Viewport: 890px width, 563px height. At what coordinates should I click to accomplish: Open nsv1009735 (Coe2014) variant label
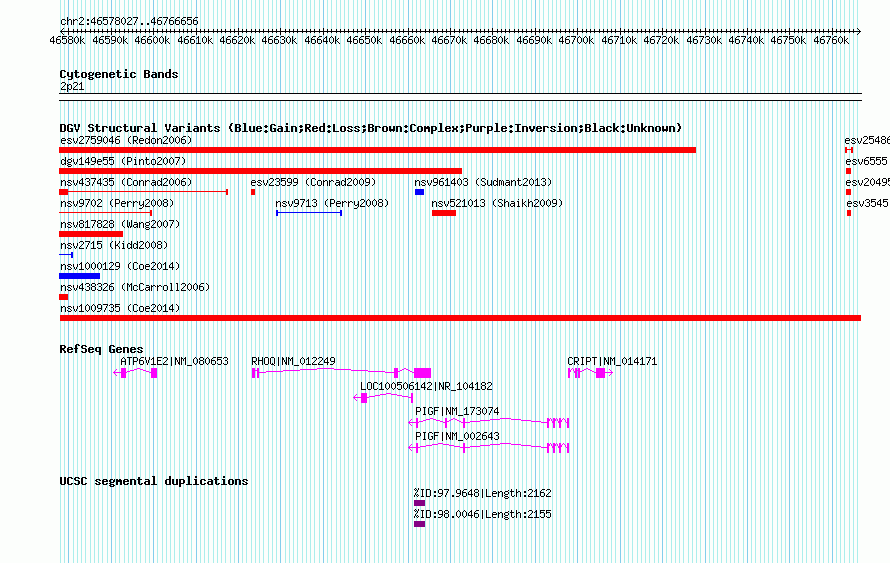pos(120,308)
